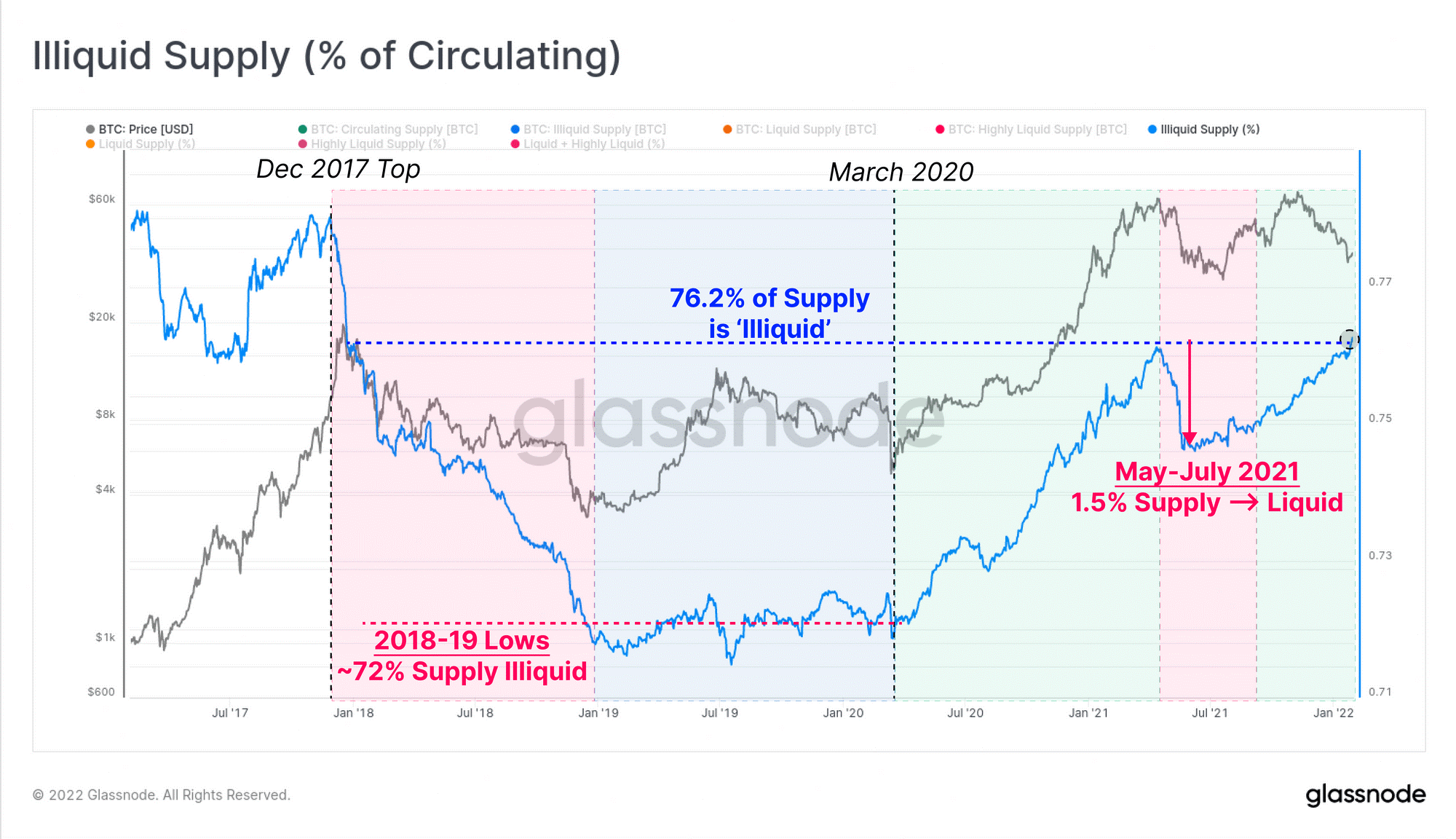Enable BTC: Illiquid Supply [BTC] legend entry

tap(588, 129)
